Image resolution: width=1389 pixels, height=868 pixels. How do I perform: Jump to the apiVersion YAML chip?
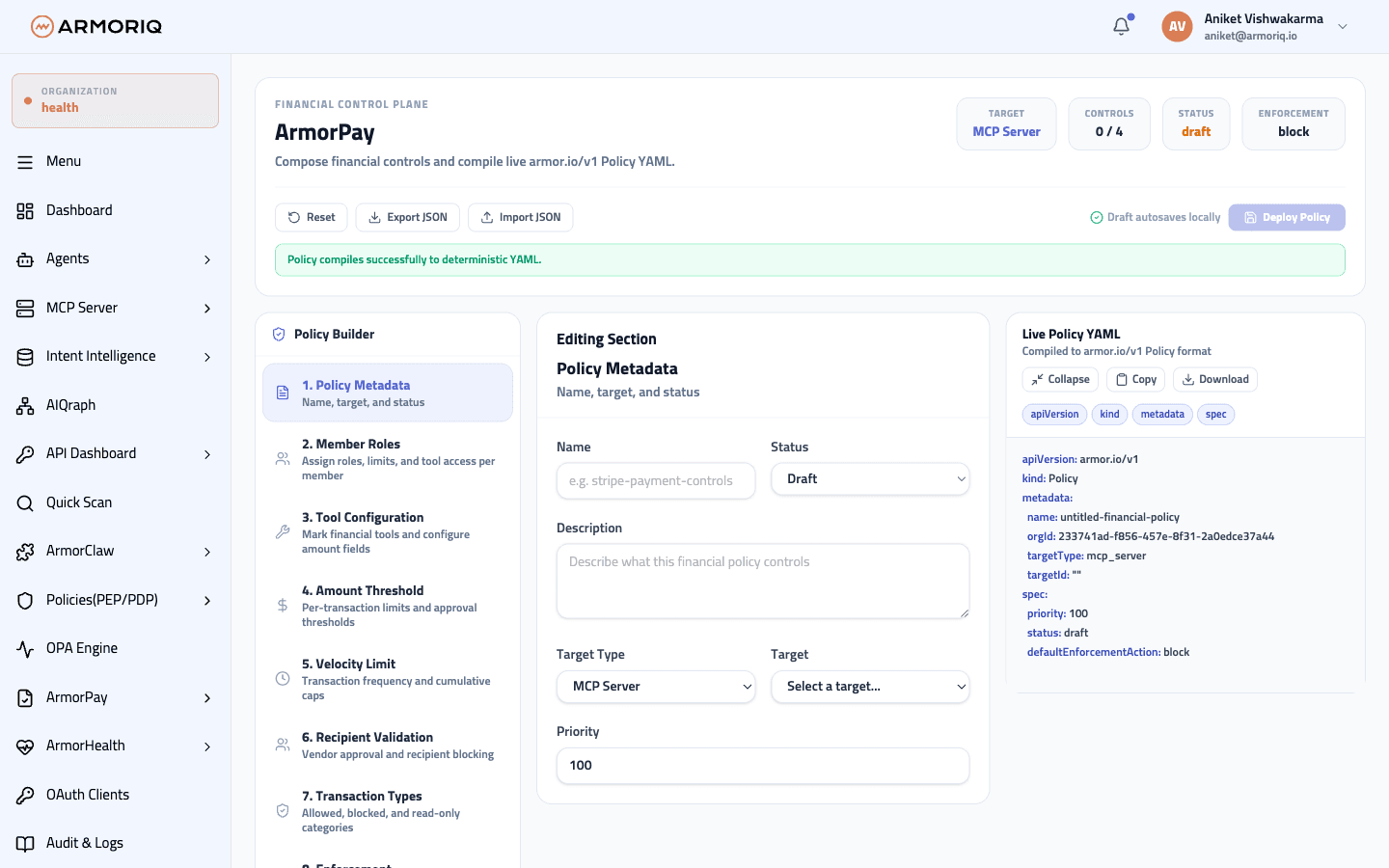(1054, 415)
